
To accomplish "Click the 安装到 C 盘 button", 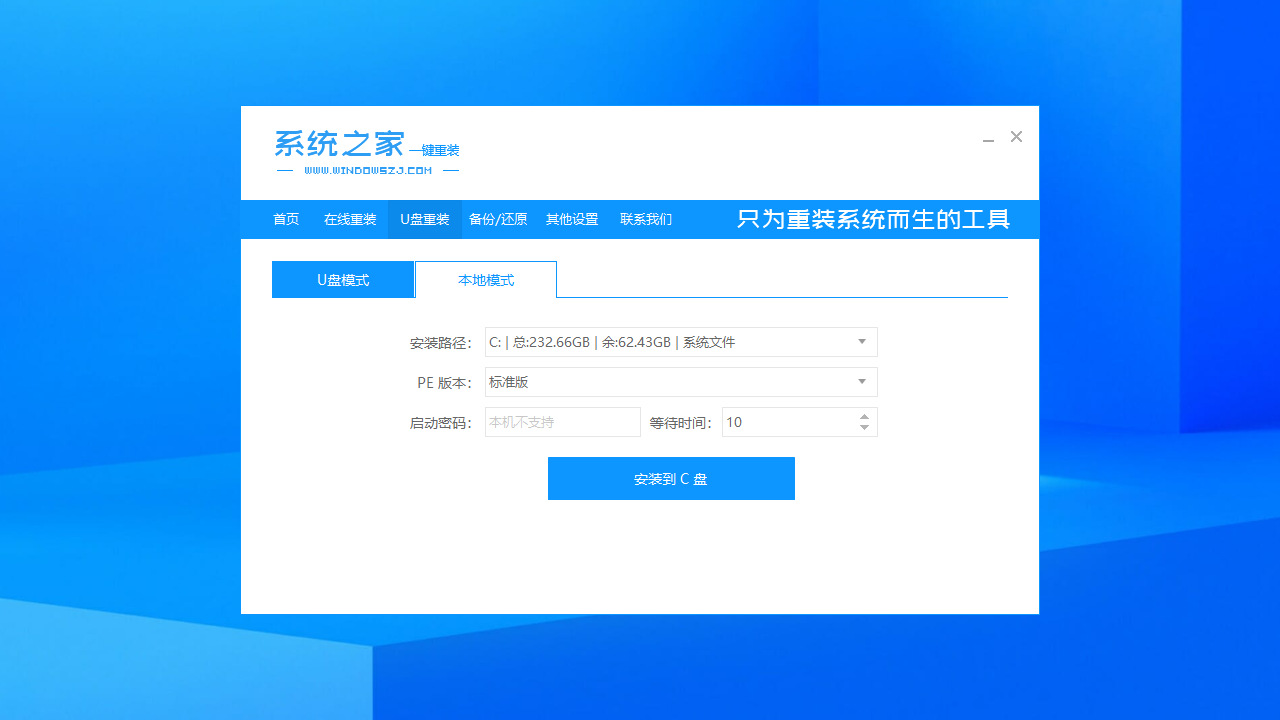I will point(671,478).
